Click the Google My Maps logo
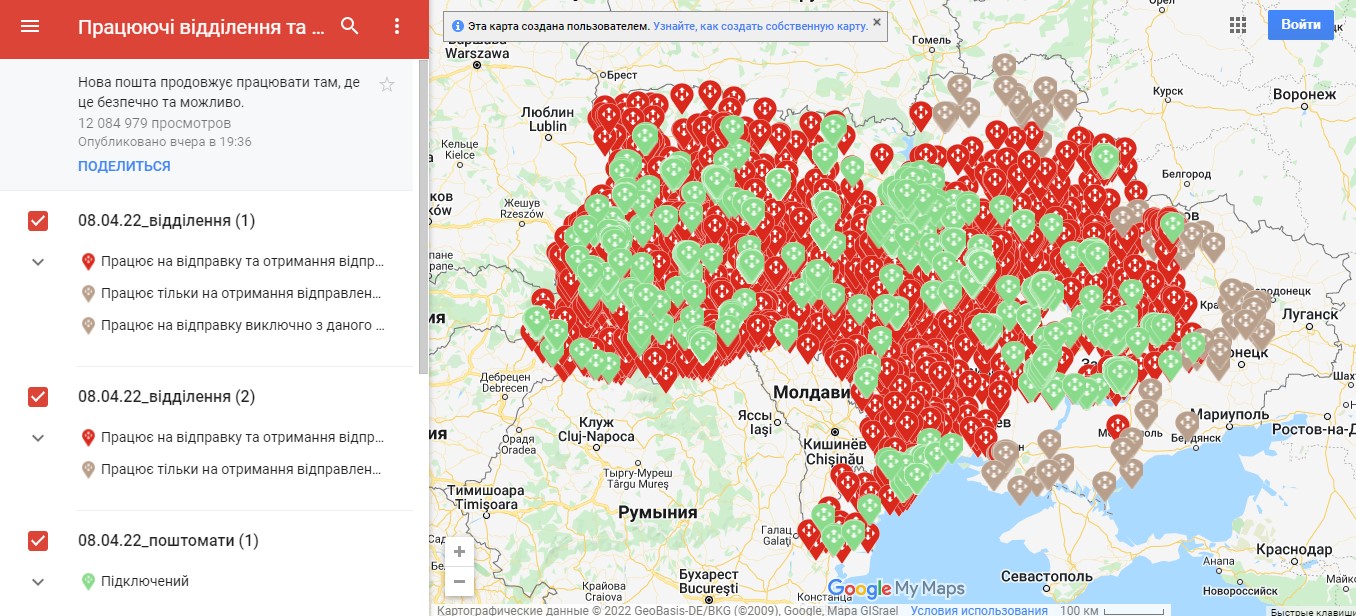This screenshot has height=616, width=1356. point(896,588)
